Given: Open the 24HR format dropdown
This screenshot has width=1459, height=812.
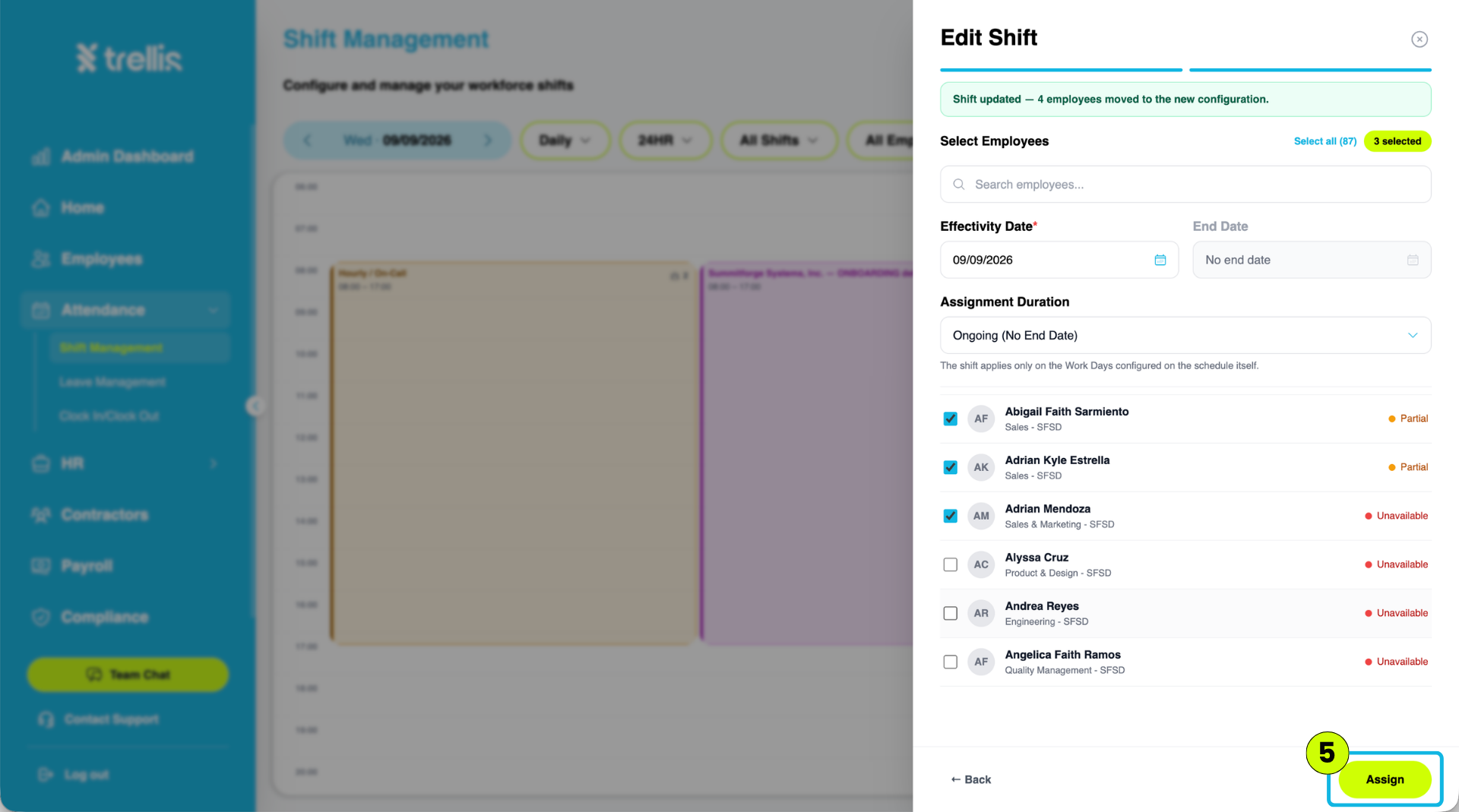Looking at the screenshot, I should pyautogui.click(x=665, y=141).
